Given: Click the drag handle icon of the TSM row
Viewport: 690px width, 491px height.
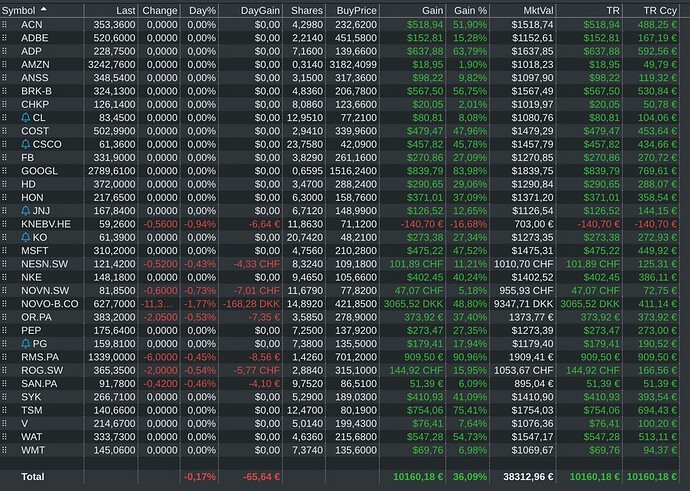Looking at the screenshot, I should coord(4,410).
